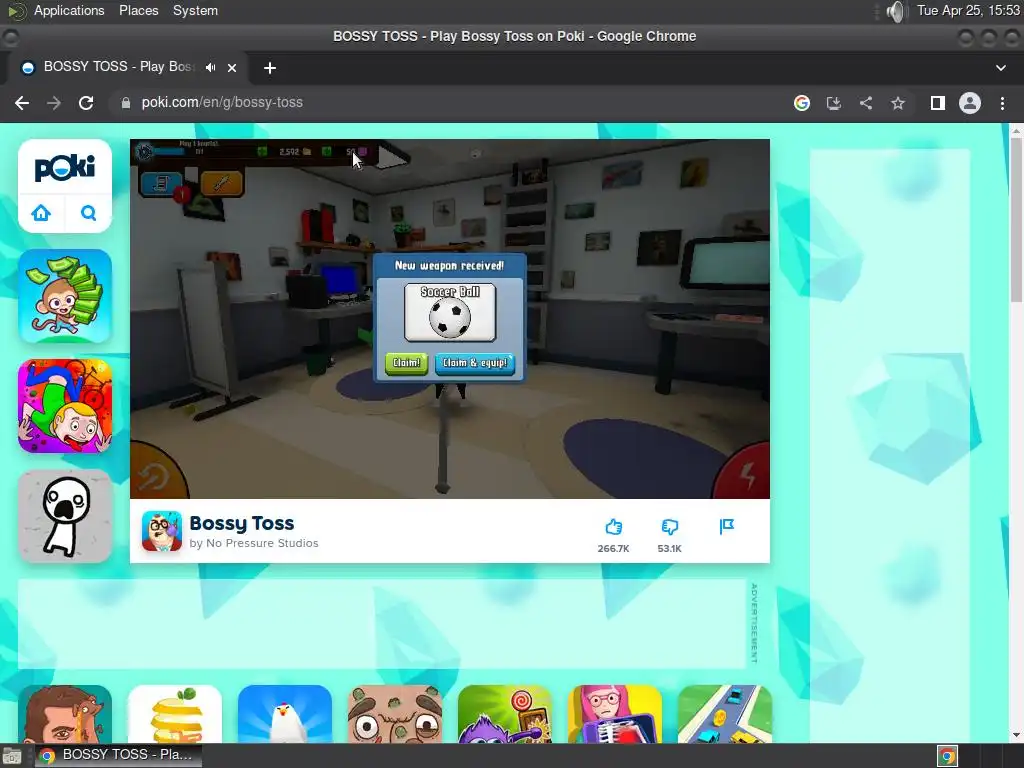Open the sliced lemon game thumbnail
1024x768 pixels.
[x=175, y=714]
